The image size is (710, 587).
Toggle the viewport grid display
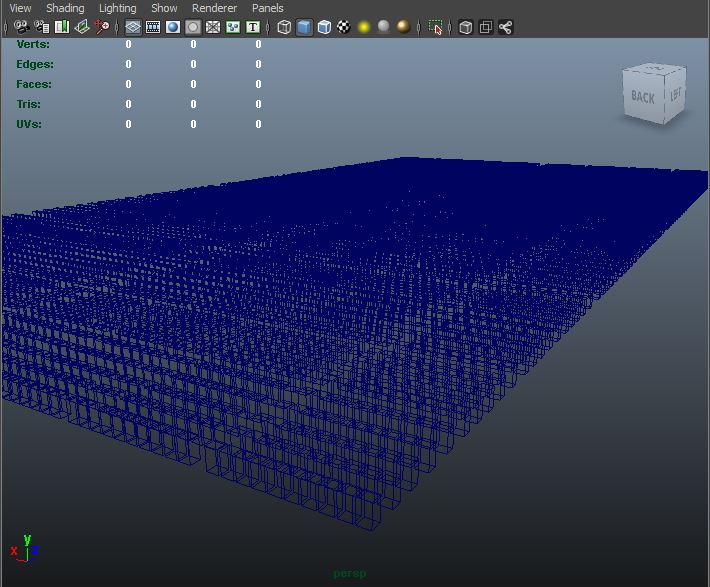pos(133,27)
